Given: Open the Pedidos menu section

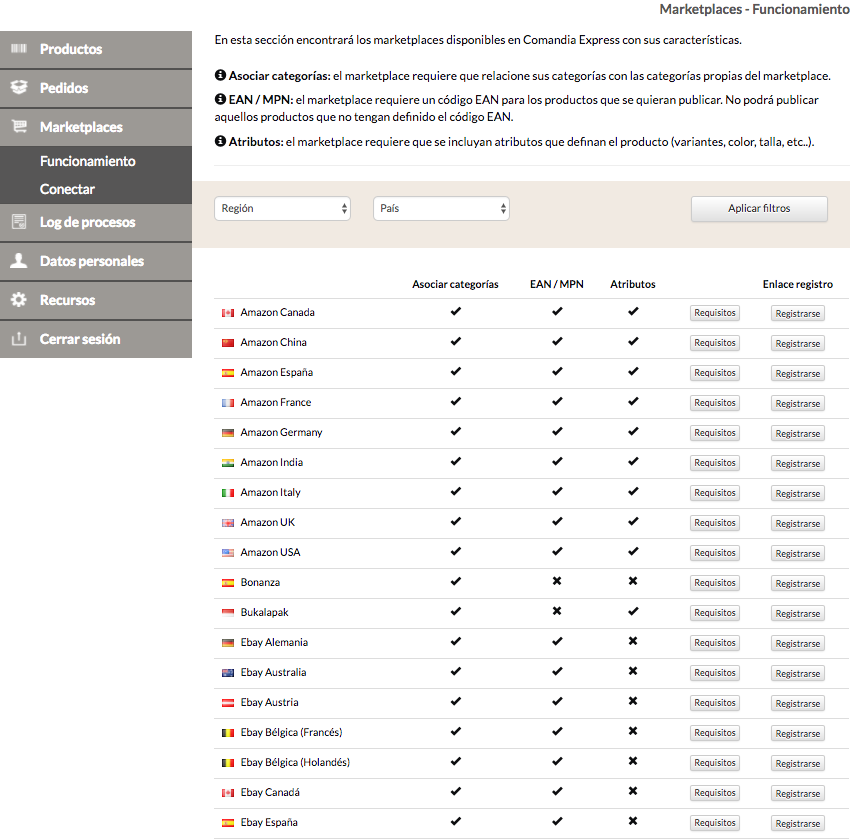Looking at the screenshot, I should point(96,88).
